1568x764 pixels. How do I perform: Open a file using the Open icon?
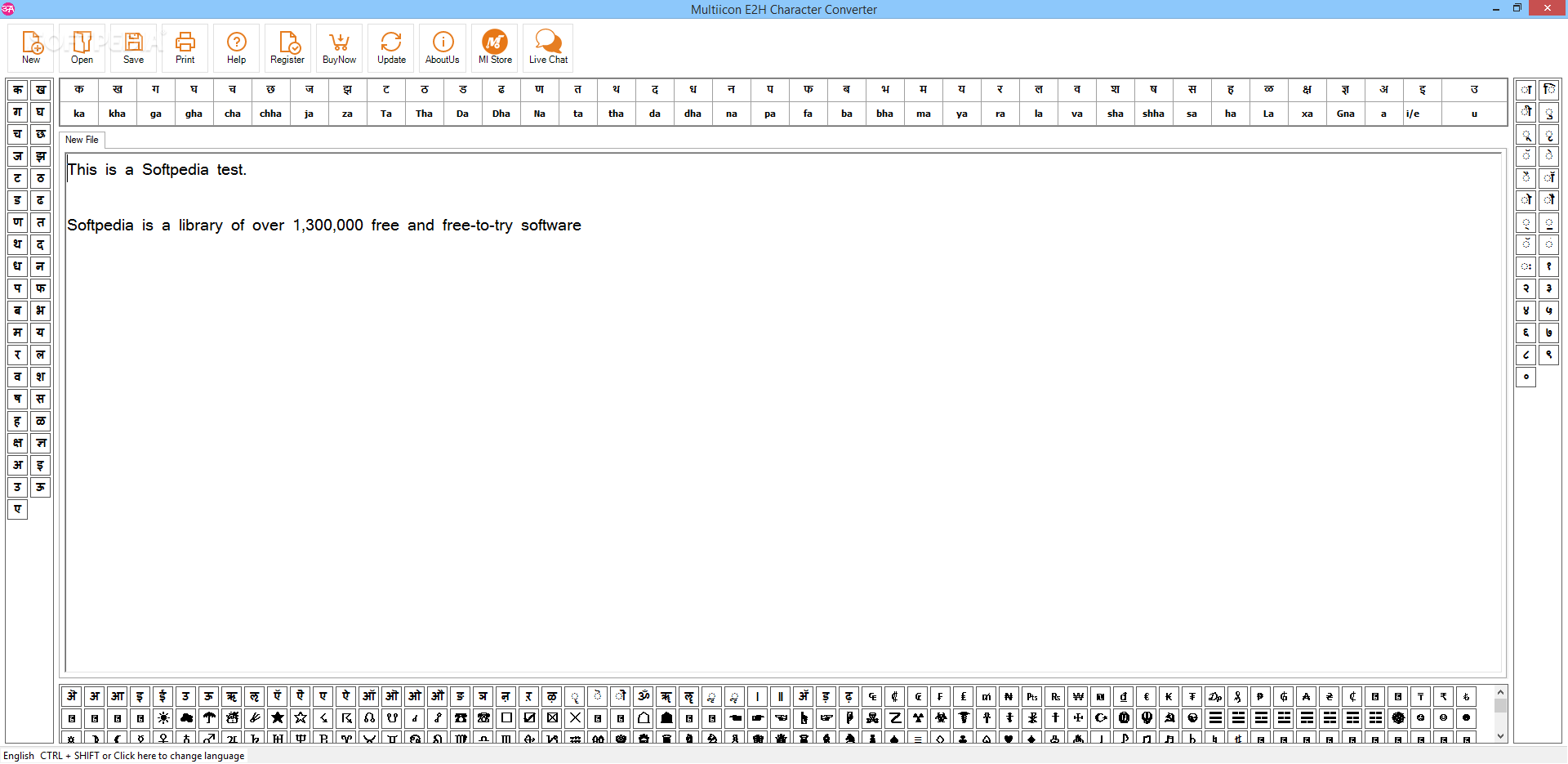pos(82,47)
